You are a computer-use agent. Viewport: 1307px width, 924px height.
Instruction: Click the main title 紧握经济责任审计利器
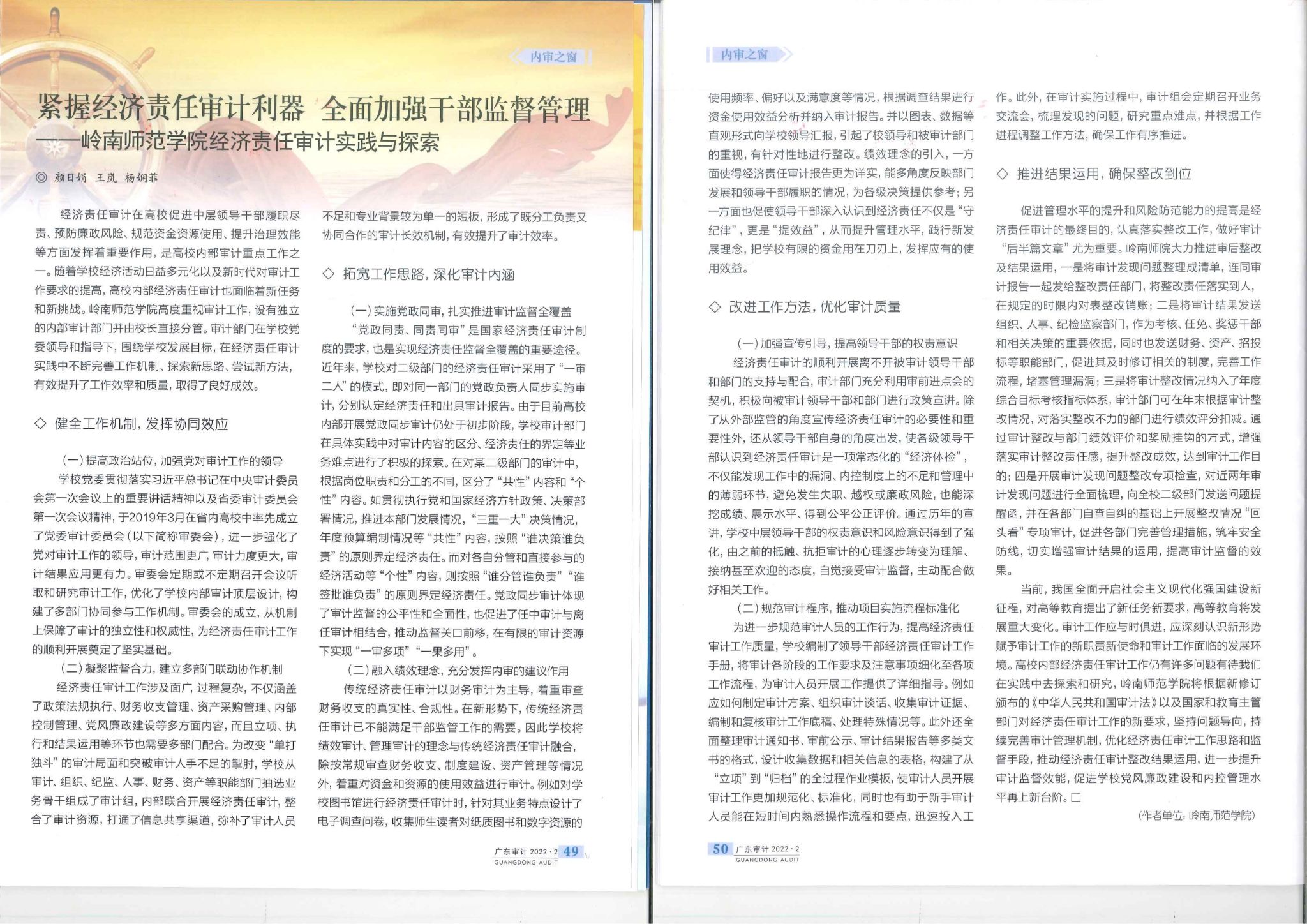(x=171, y=108)
